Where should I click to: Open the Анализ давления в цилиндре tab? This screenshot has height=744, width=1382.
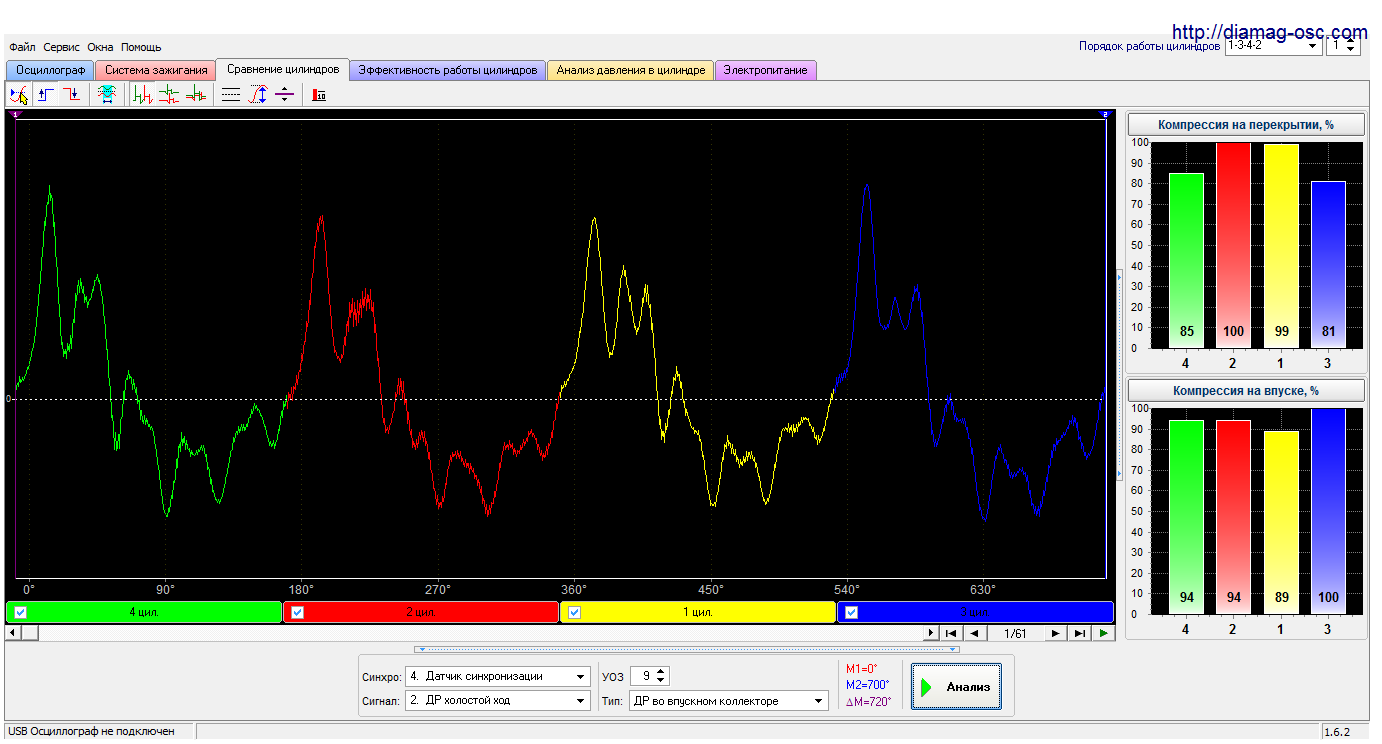(631, 70)
